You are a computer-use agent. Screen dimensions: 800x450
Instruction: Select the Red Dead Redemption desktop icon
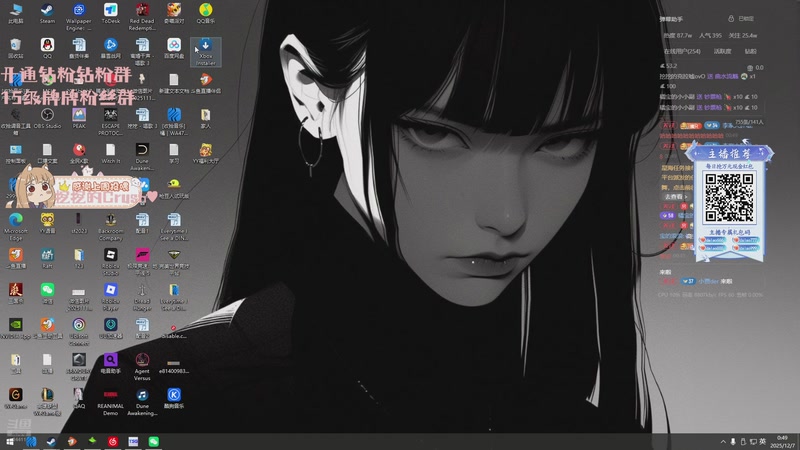click(x=142, y=16)
